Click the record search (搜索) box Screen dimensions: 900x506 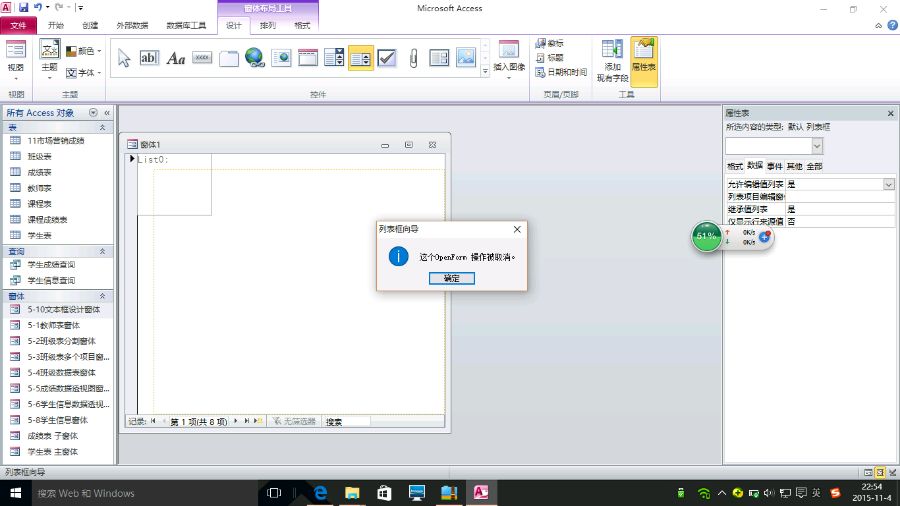click(346, 422)
